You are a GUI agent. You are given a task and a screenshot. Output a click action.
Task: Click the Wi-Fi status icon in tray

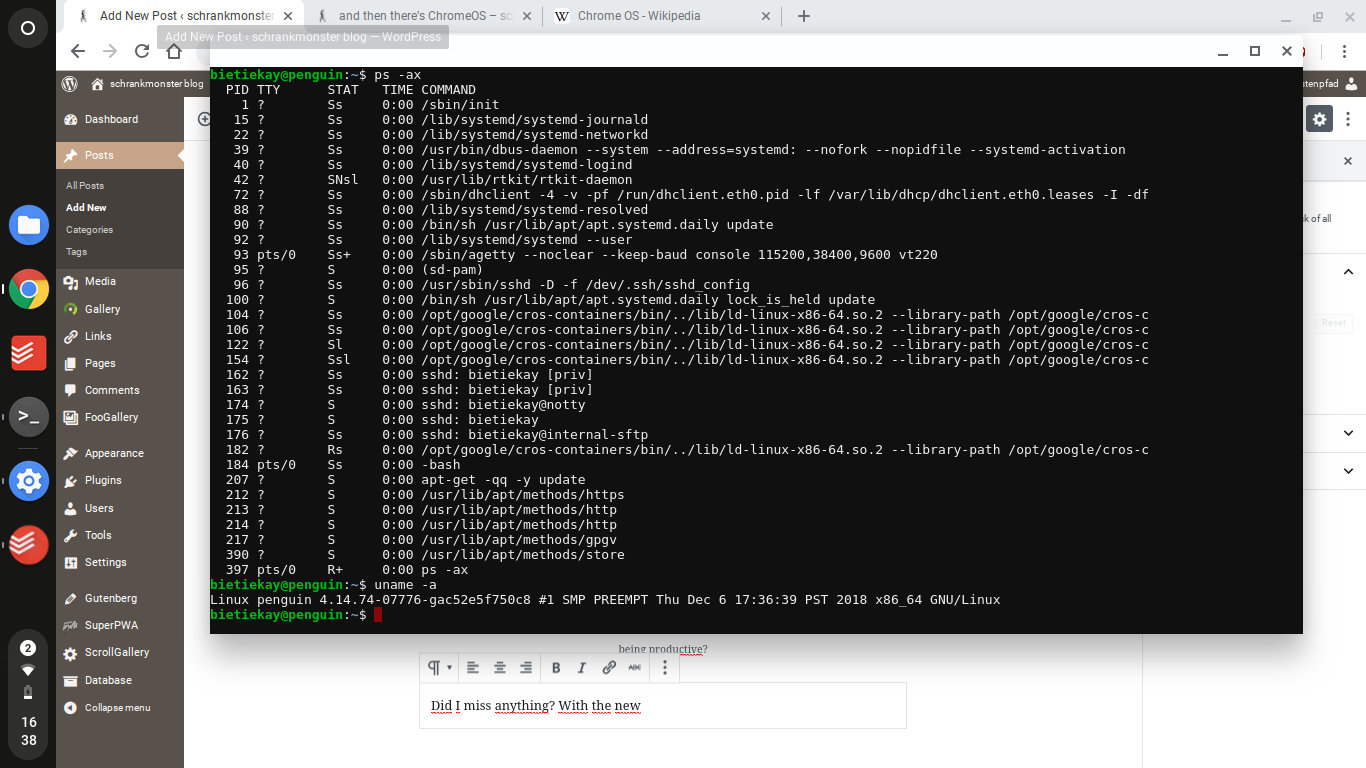click(x=28, y=670)
